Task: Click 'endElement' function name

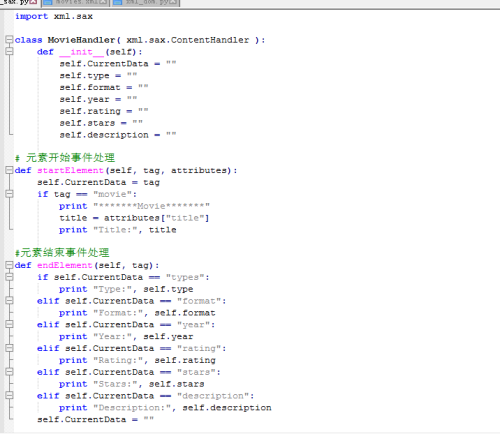Action: click(x=65, y=265)
